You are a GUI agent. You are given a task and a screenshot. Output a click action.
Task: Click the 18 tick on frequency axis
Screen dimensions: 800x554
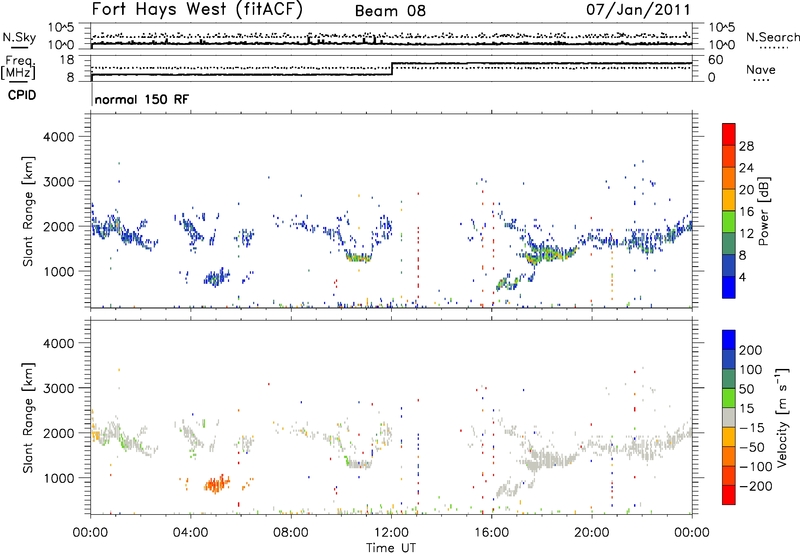point(66,60)
